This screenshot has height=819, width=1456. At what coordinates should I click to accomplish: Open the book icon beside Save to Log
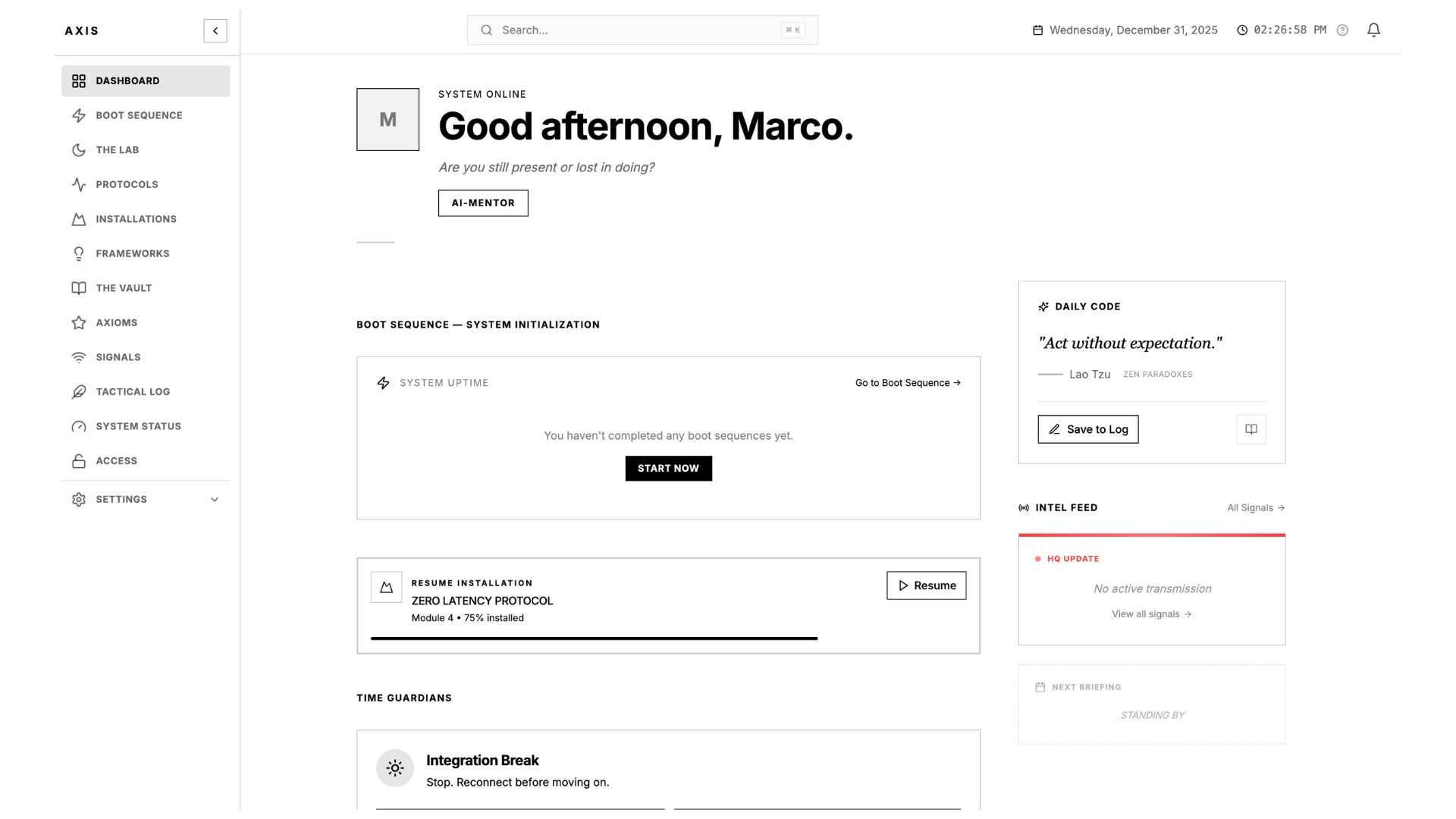pos(1251,429)
